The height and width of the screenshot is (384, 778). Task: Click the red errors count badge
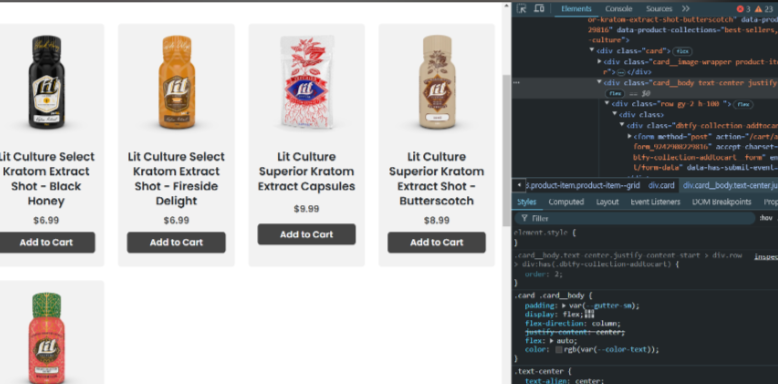[744, 9]
